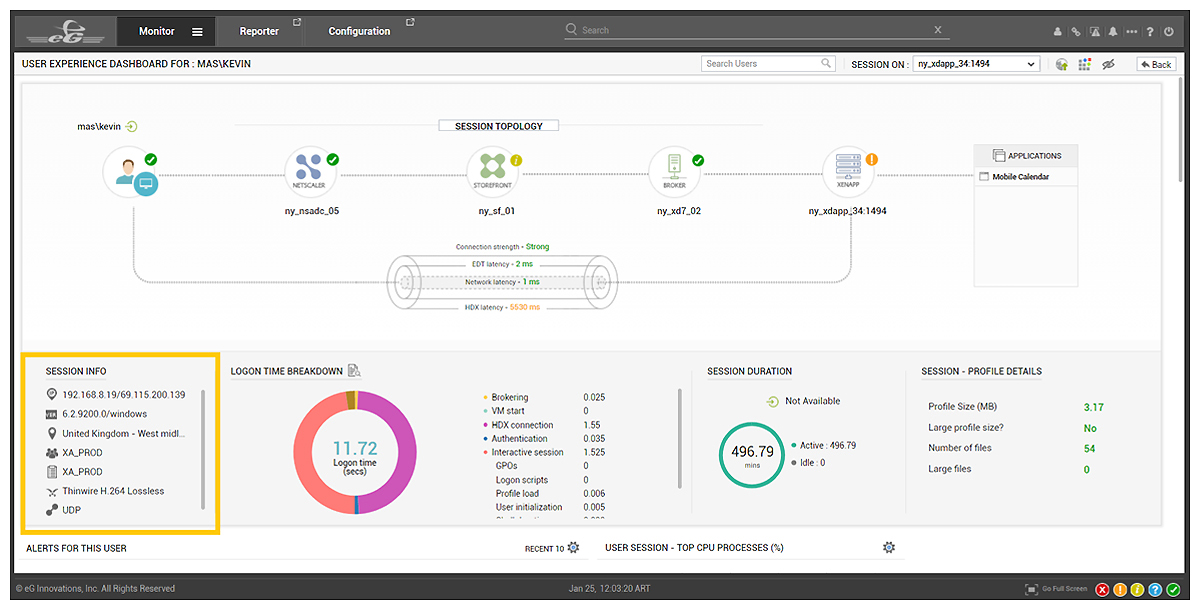1200x610 pixels.
Task: Open the SESSION ON dropdown
Action: [x=976, y=64]
